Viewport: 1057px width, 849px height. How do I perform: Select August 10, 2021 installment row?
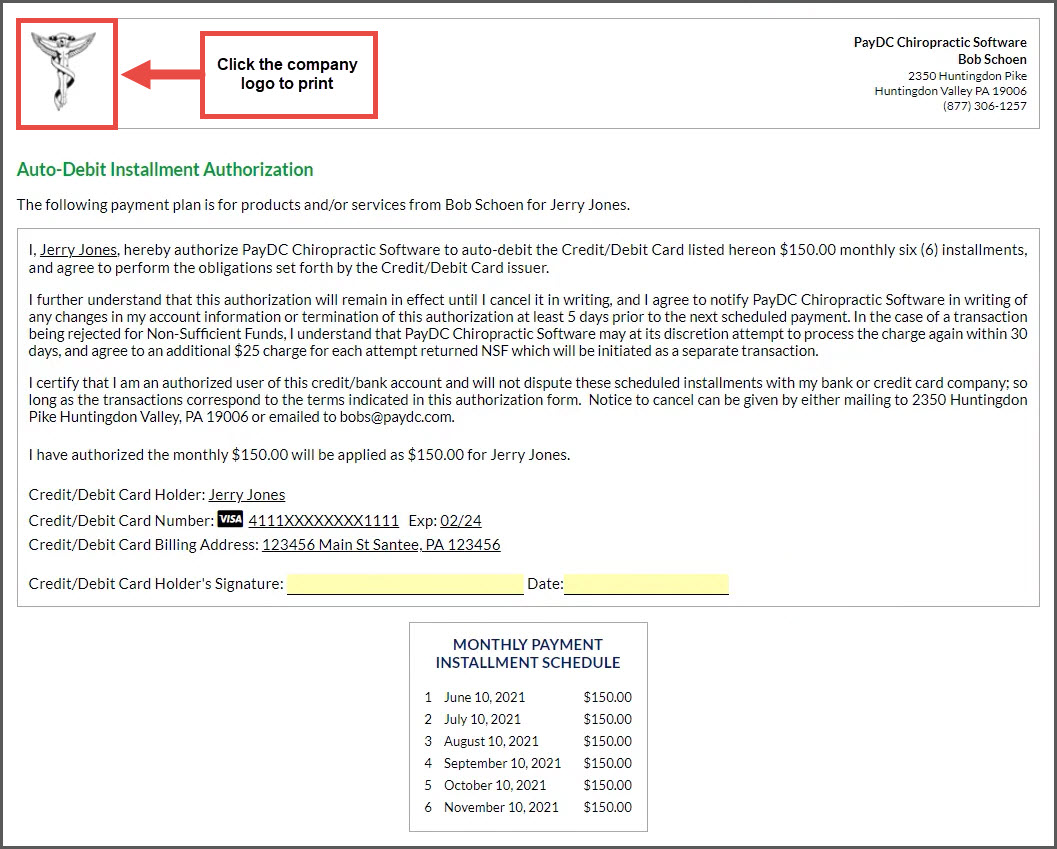click(x=528, y=741)
